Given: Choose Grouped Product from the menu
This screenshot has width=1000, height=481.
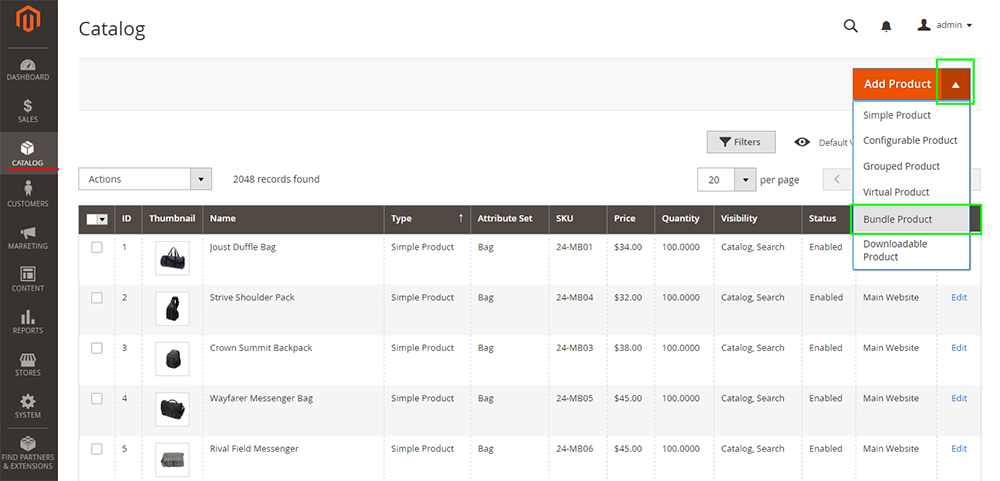Looking at the screenshot, I should click(901, 166).
